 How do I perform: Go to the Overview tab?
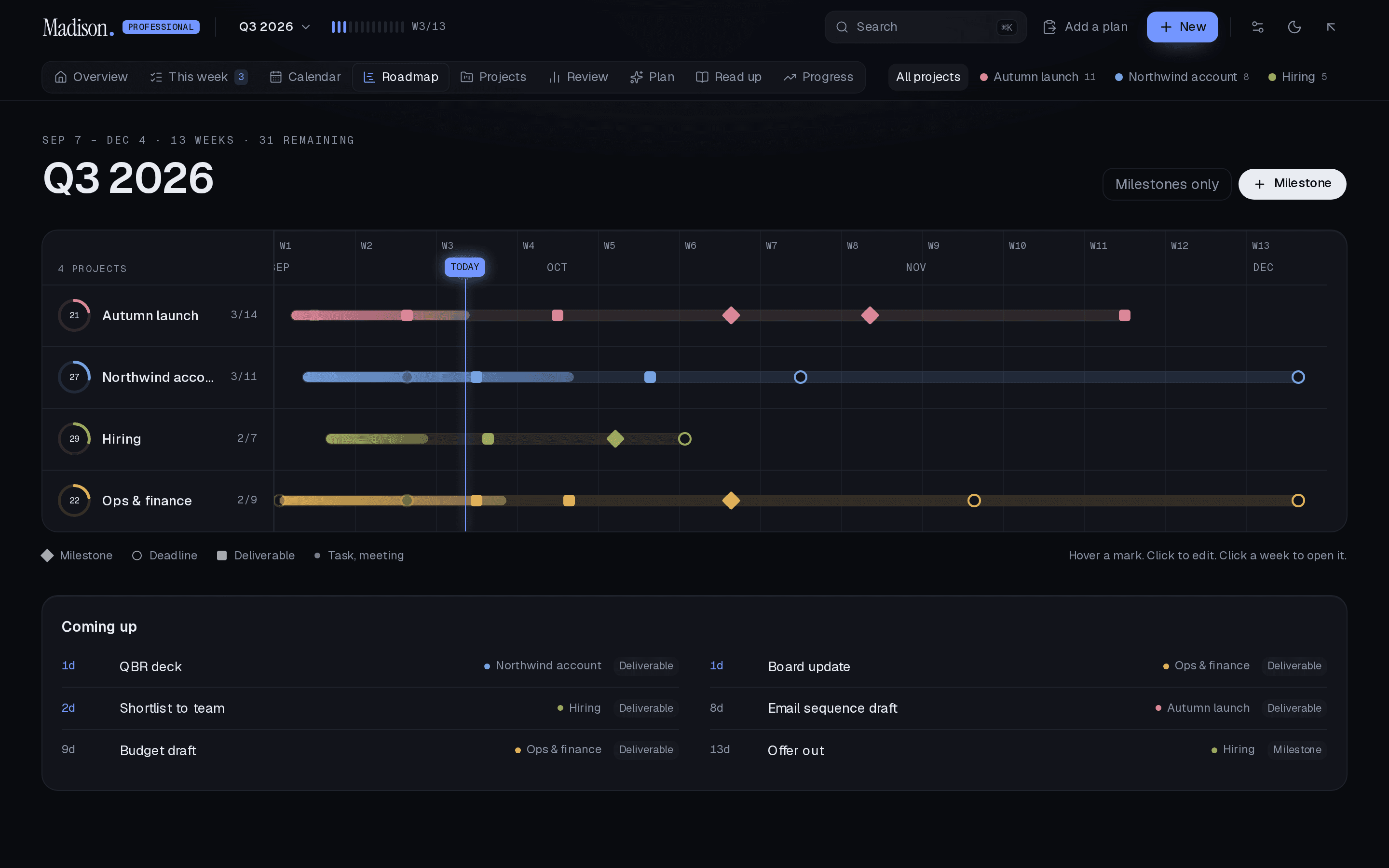click(x=91, y=77)
